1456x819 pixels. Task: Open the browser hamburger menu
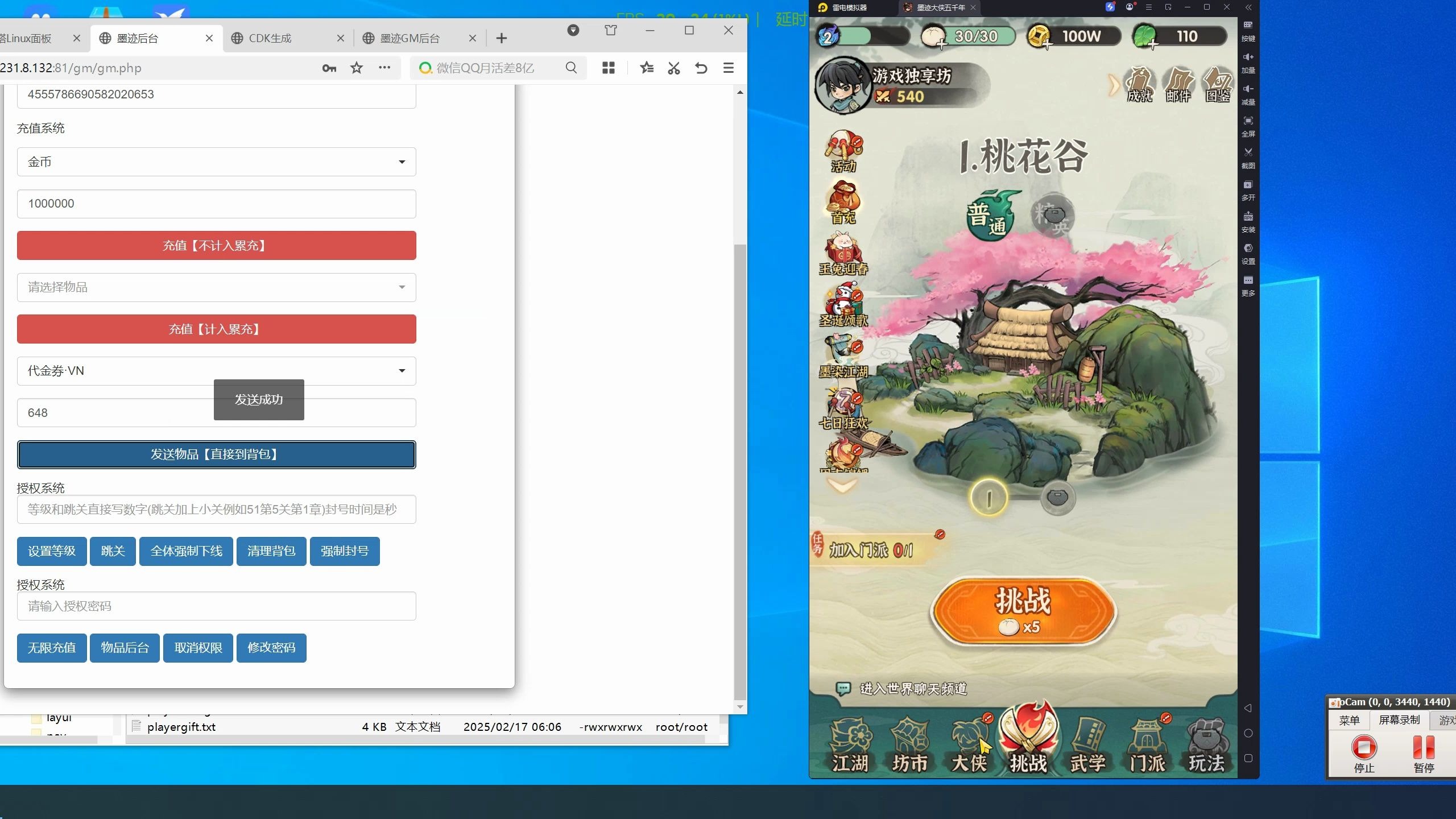(729, 68)
